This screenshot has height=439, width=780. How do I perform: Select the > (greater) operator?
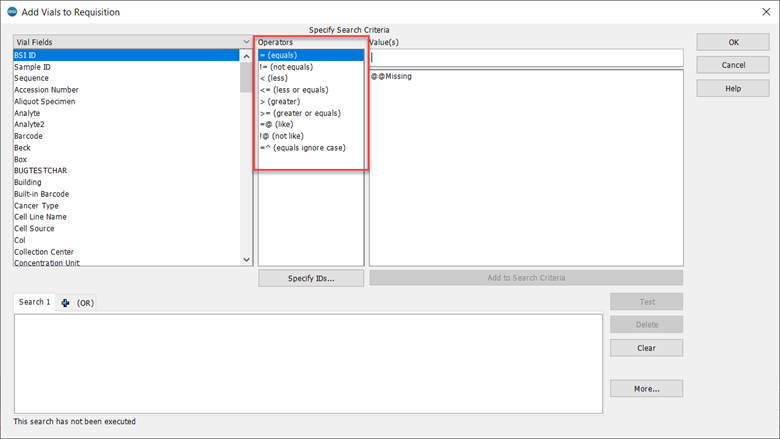click(311, 101)
